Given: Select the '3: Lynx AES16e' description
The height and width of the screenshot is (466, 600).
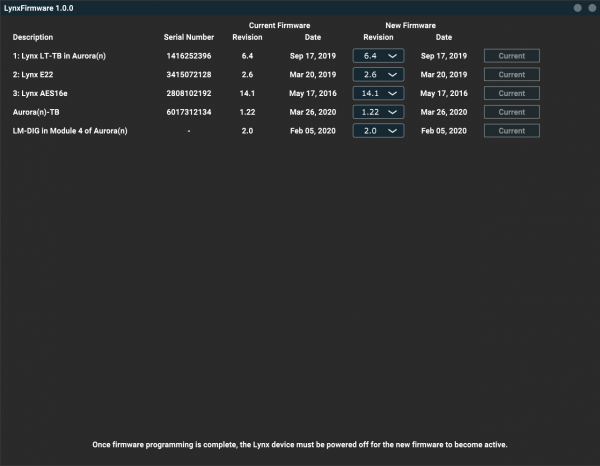Looking at the screenshot, I should point(40,93).
